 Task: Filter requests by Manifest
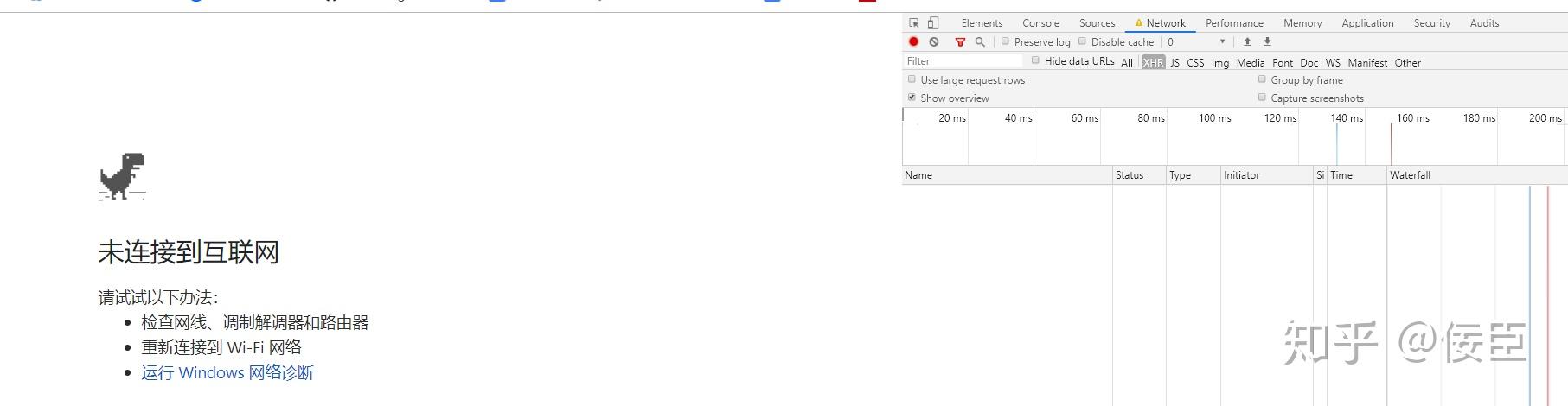[x=1367, y=62]
